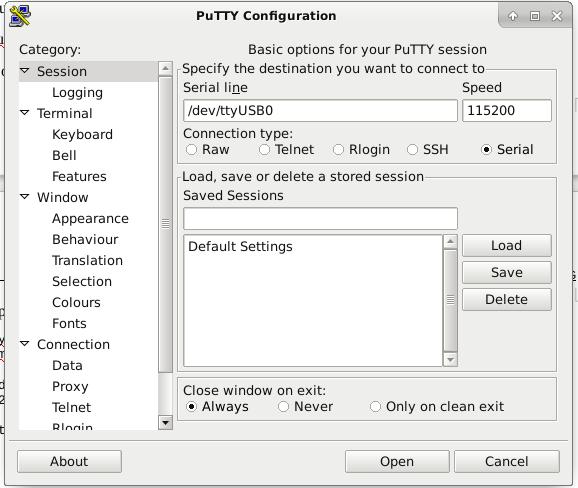Select the Session category label
Screen dimensions: 578x488
[62, 72]
